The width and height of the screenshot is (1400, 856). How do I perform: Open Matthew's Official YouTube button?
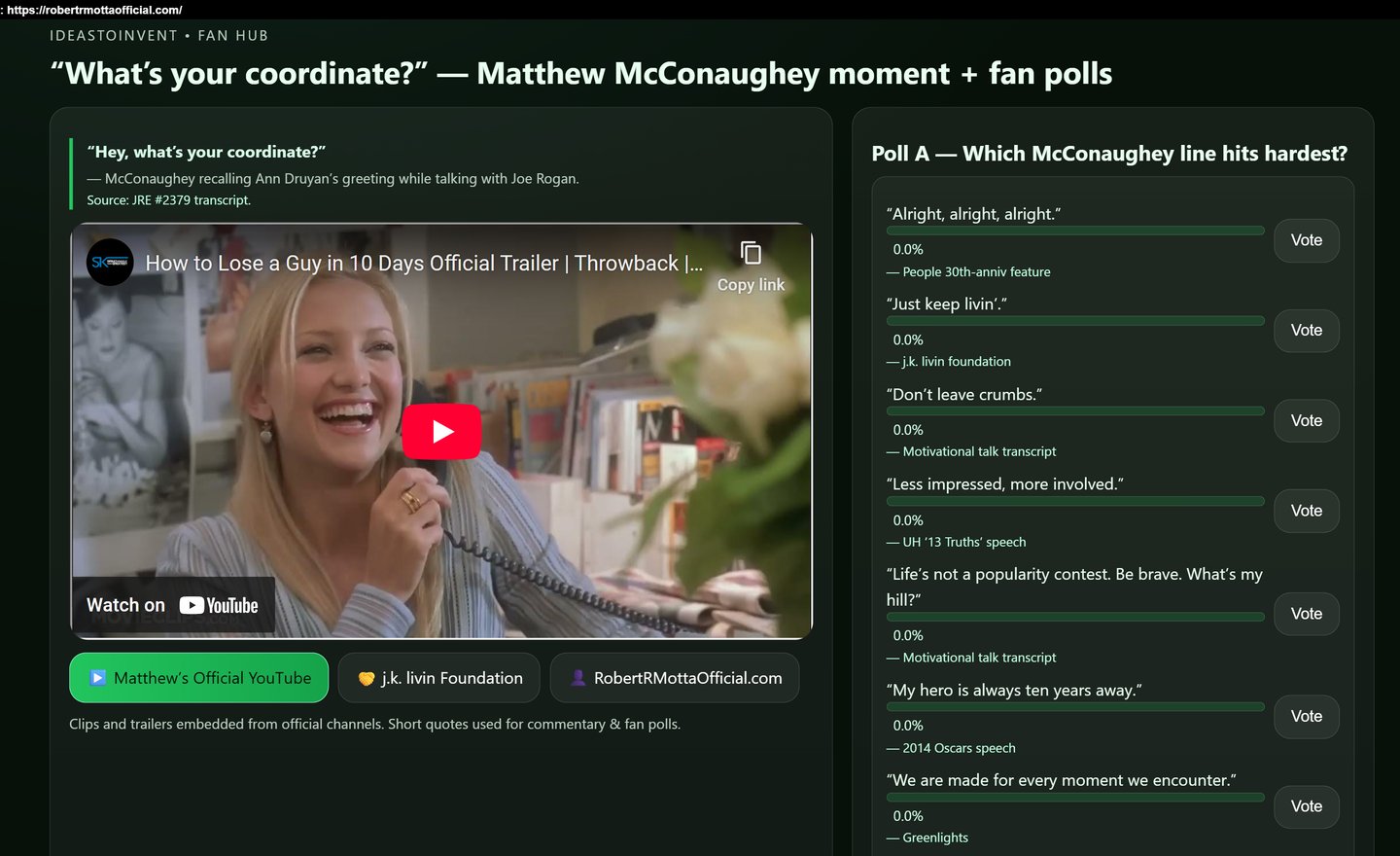(199, 678)
